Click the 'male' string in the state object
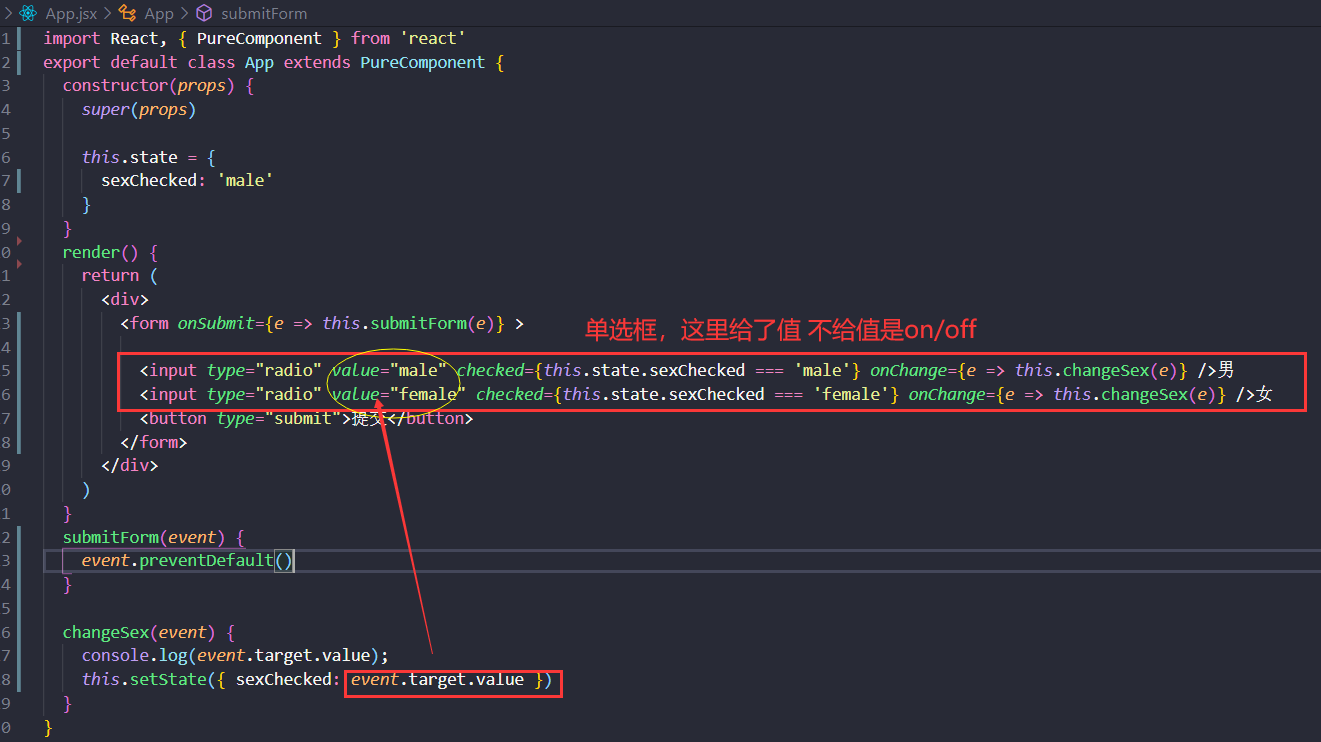 pyautogui.click(x=245, y=180)
